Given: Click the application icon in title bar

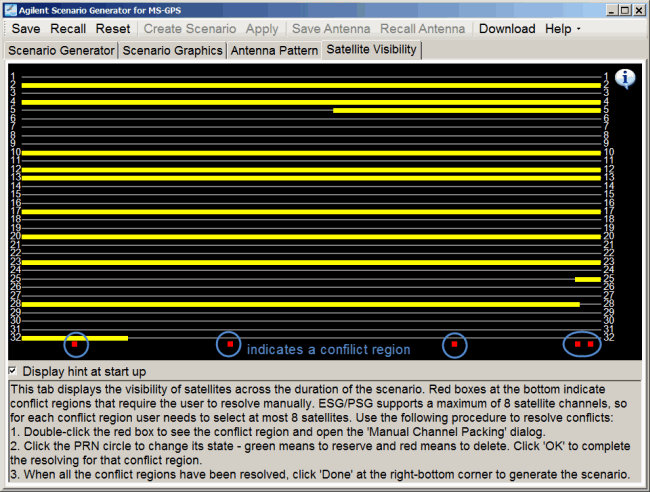Looking at the screenshot, I should (x=10, y=9).
